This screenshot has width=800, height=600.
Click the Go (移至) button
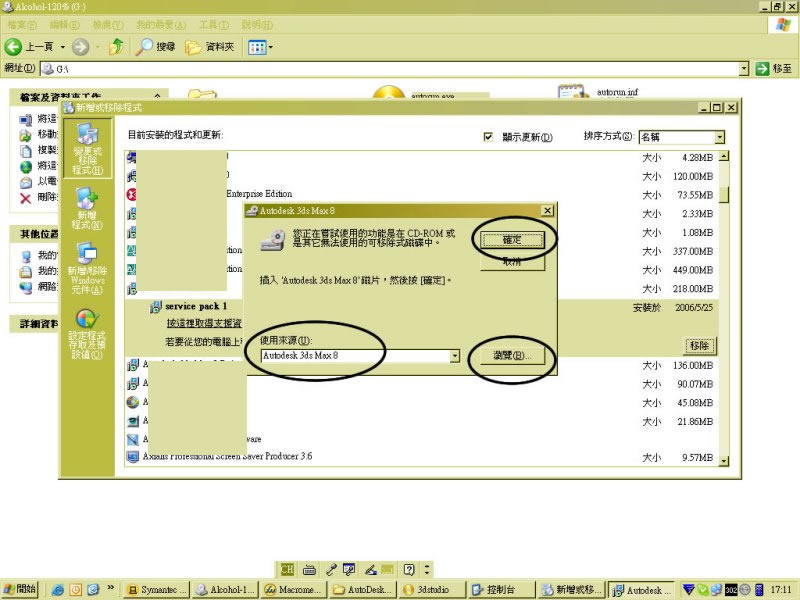[x=774, y=68]
